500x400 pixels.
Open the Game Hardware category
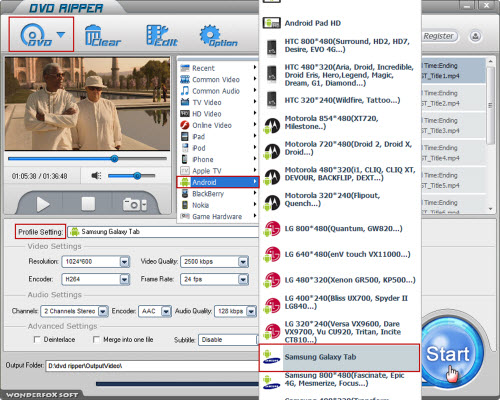(x=218, y=216)
